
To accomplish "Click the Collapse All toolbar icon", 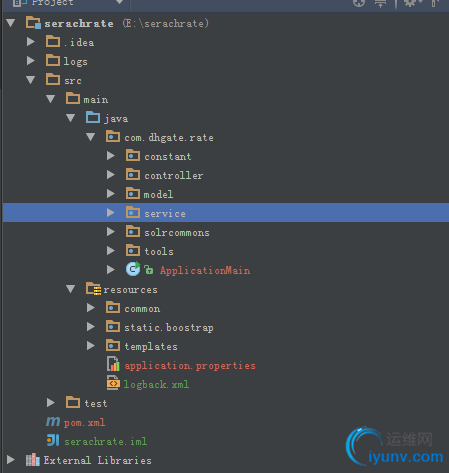I will (380, 3).
